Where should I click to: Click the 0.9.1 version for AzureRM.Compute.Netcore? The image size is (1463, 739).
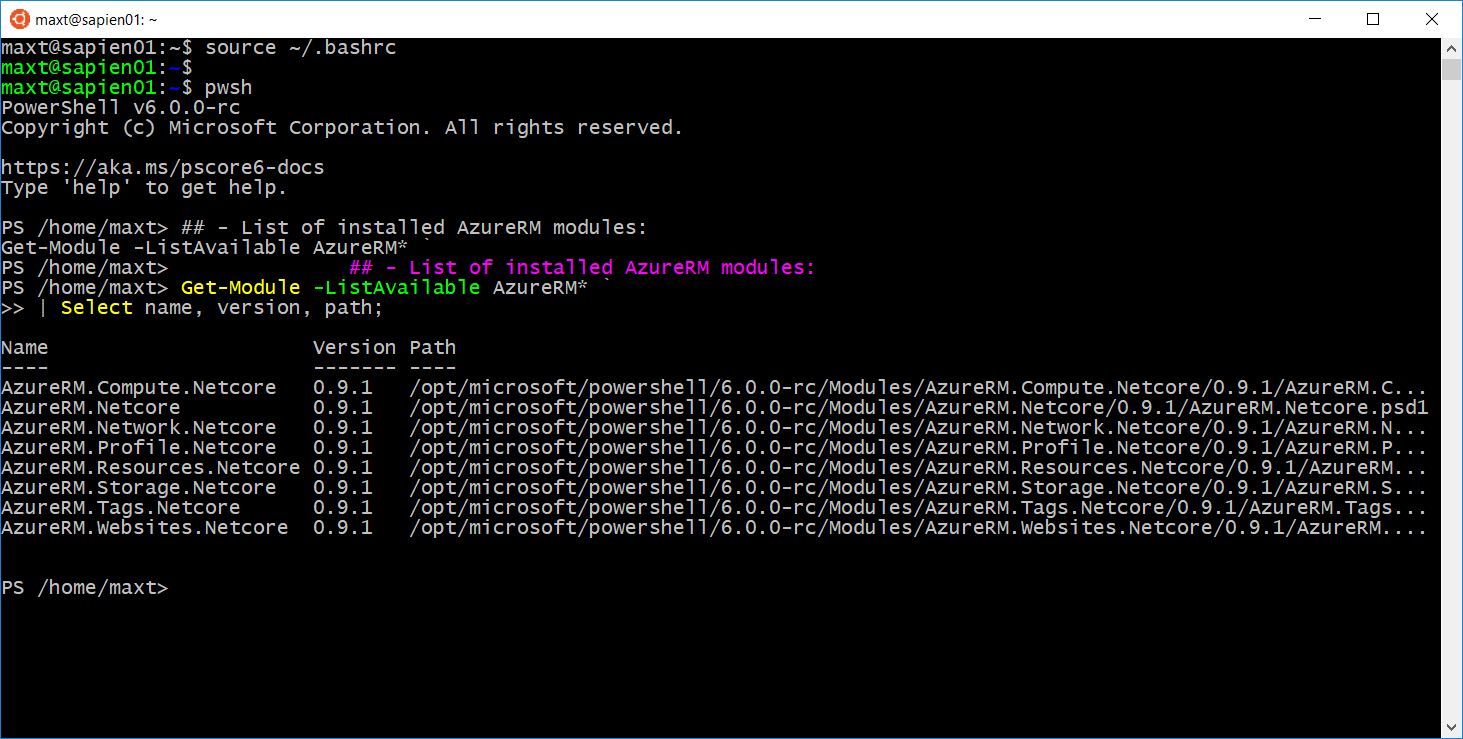pos(343,388)
